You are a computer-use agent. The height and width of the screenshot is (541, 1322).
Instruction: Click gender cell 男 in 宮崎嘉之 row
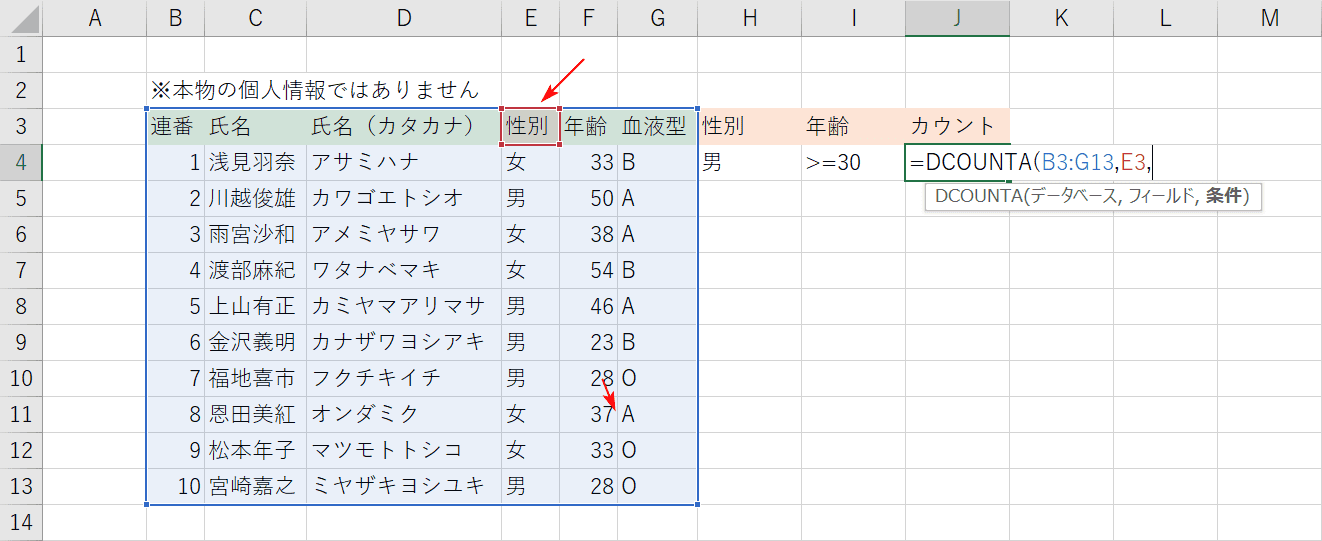point(530,486)
